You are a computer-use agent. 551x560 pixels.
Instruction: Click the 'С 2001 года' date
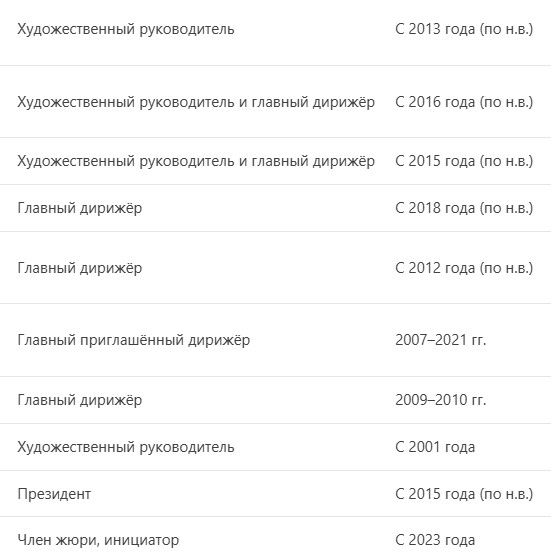click(435, 448)
